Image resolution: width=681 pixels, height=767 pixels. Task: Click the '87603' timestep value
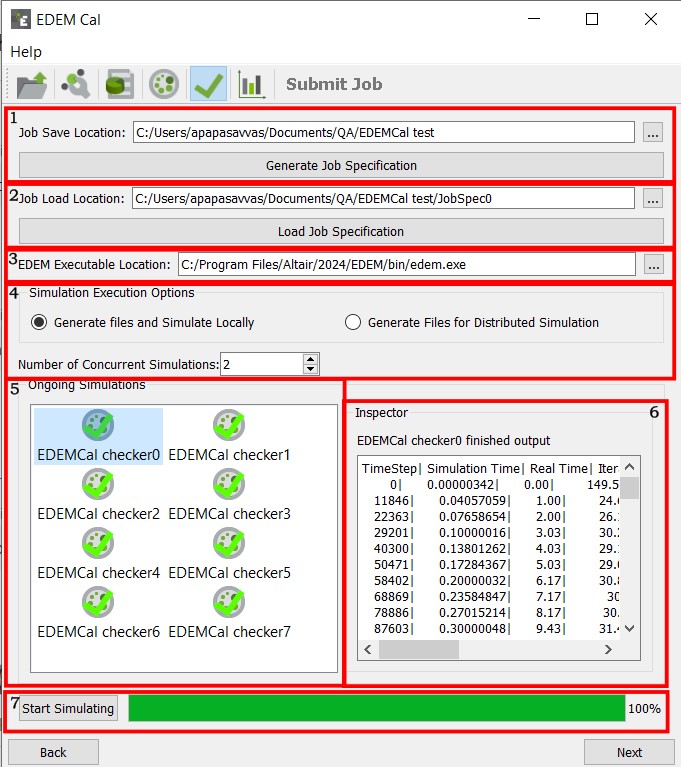point(391,629)
